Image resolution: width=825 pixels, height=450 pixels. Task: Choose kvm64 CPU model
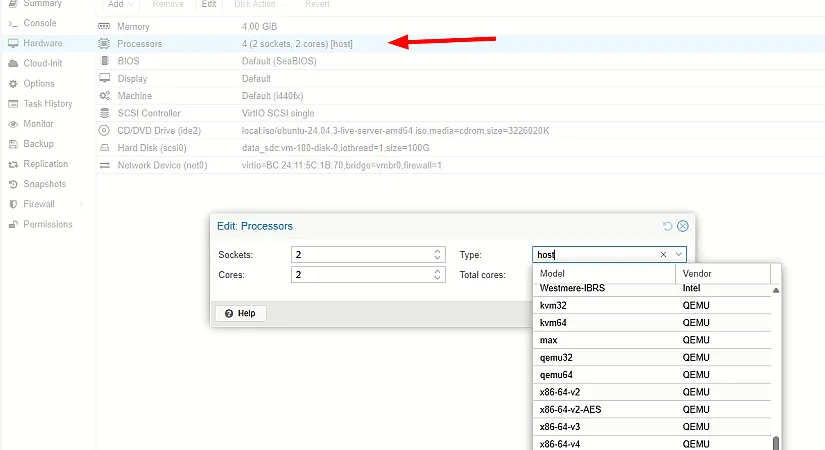click(x=652, y=323)
